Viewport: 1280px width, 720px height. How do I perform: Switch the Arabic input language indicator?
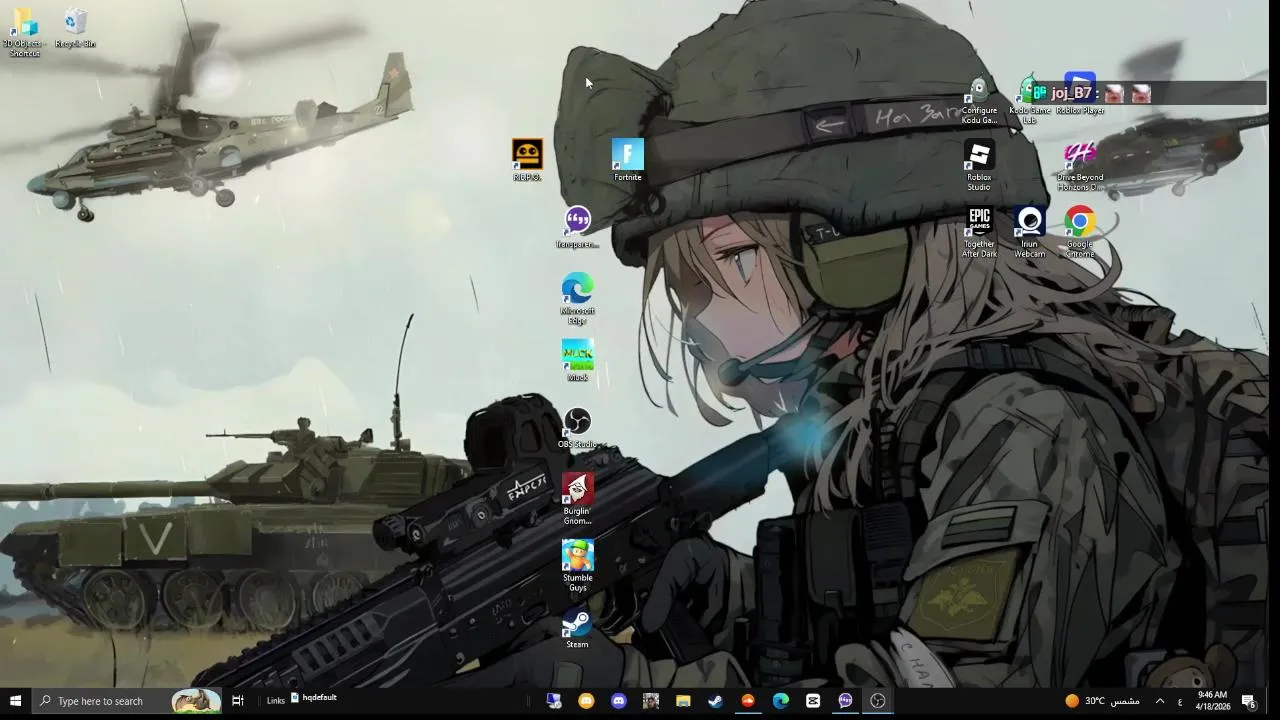coord(1180,701)
